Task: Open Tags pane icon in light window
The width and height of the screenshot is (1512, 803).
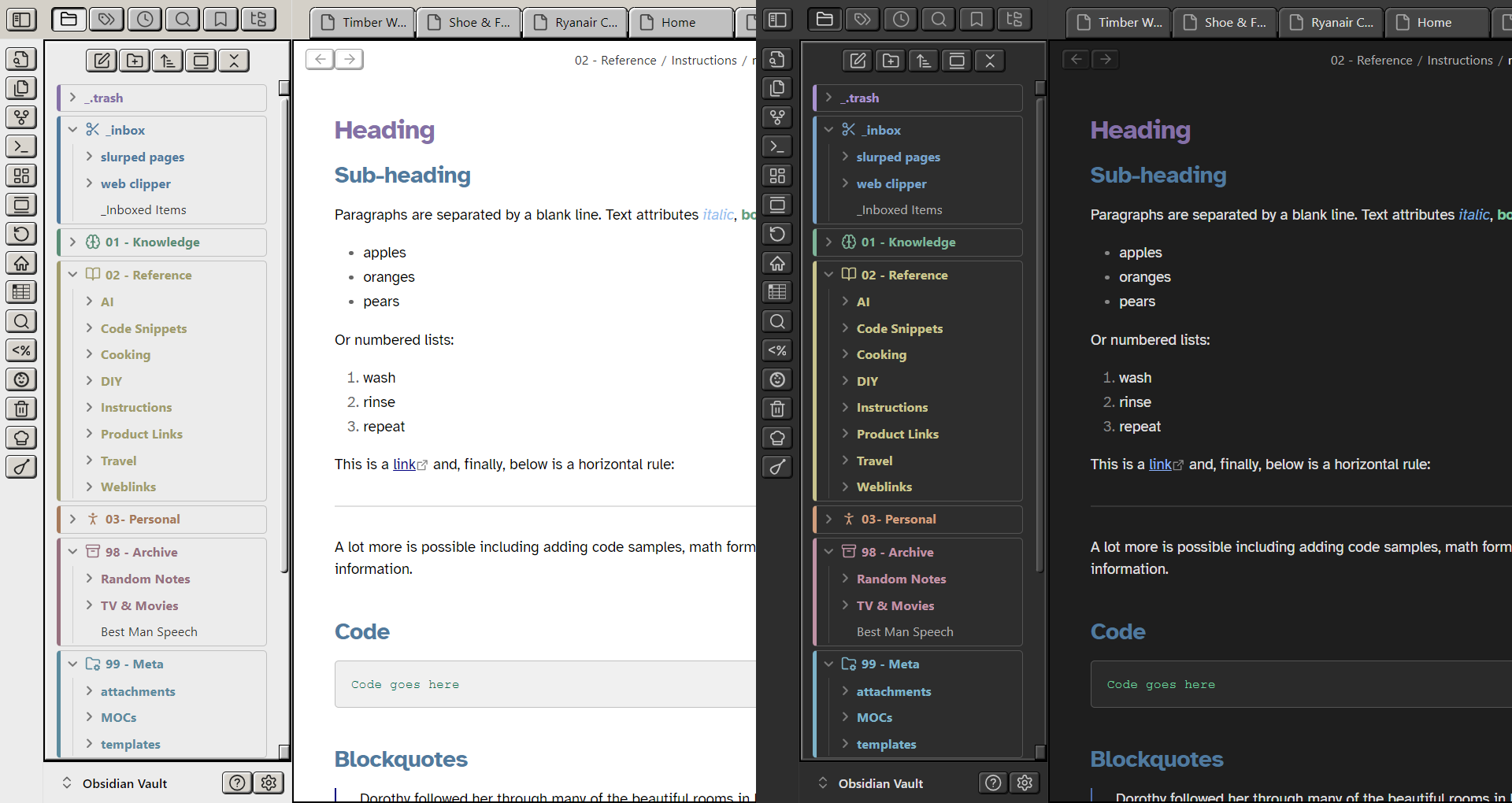Action: pos(106,19)
